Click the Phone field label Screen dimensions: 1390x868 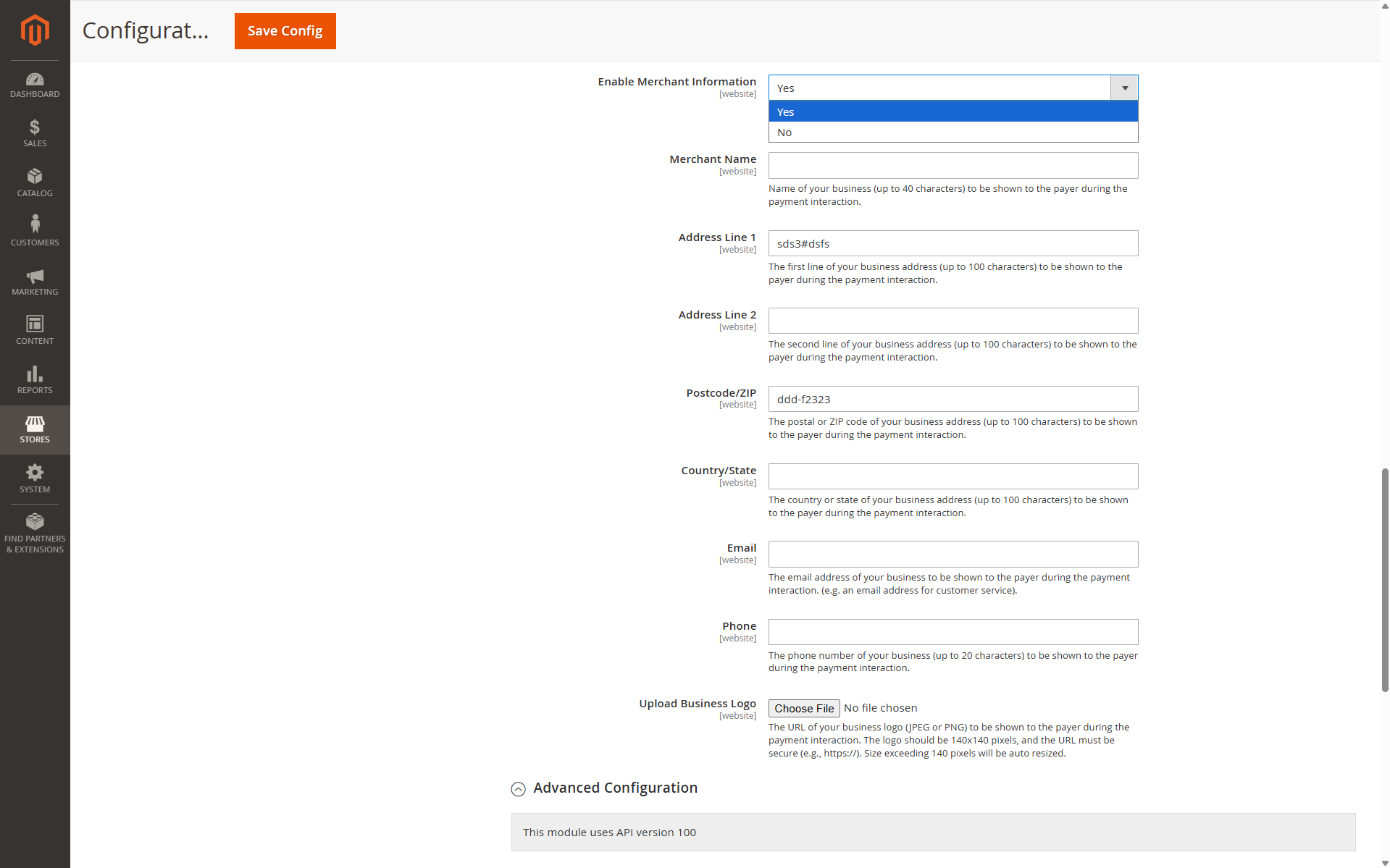739,626
